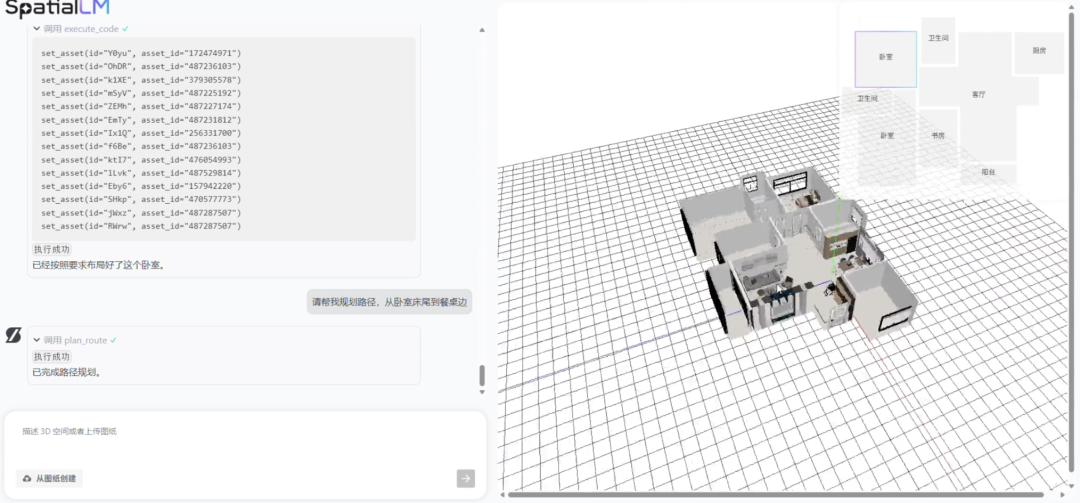1080x503 pixels.
Task: Select the 客厅 room in minimap
Action: click(979, 94)
